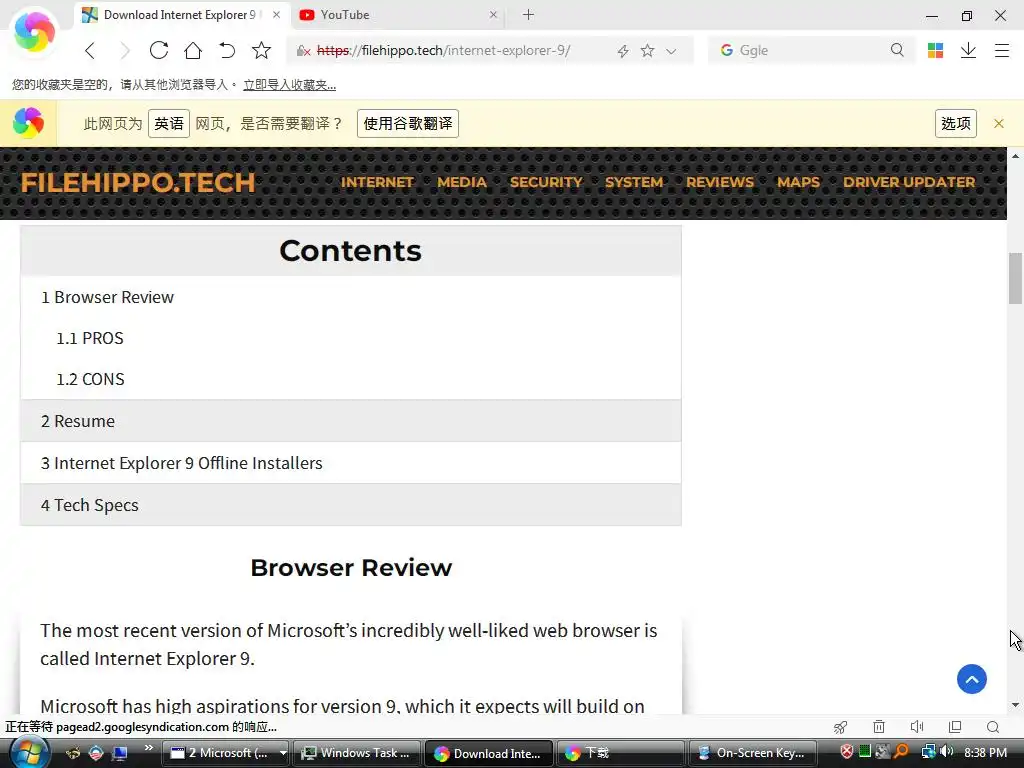Screen dimensions: 1024x768
Task: Open the downloads arrow icon in toolbar
Action: [968, 50]
